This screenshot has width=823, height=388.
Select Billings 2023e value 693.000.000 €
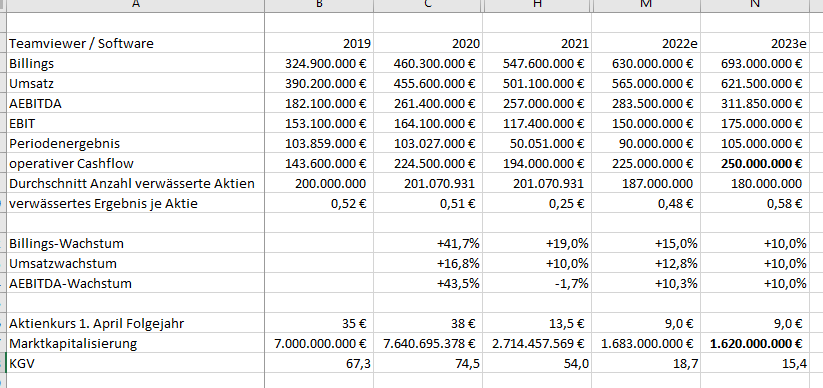[762, 64]
